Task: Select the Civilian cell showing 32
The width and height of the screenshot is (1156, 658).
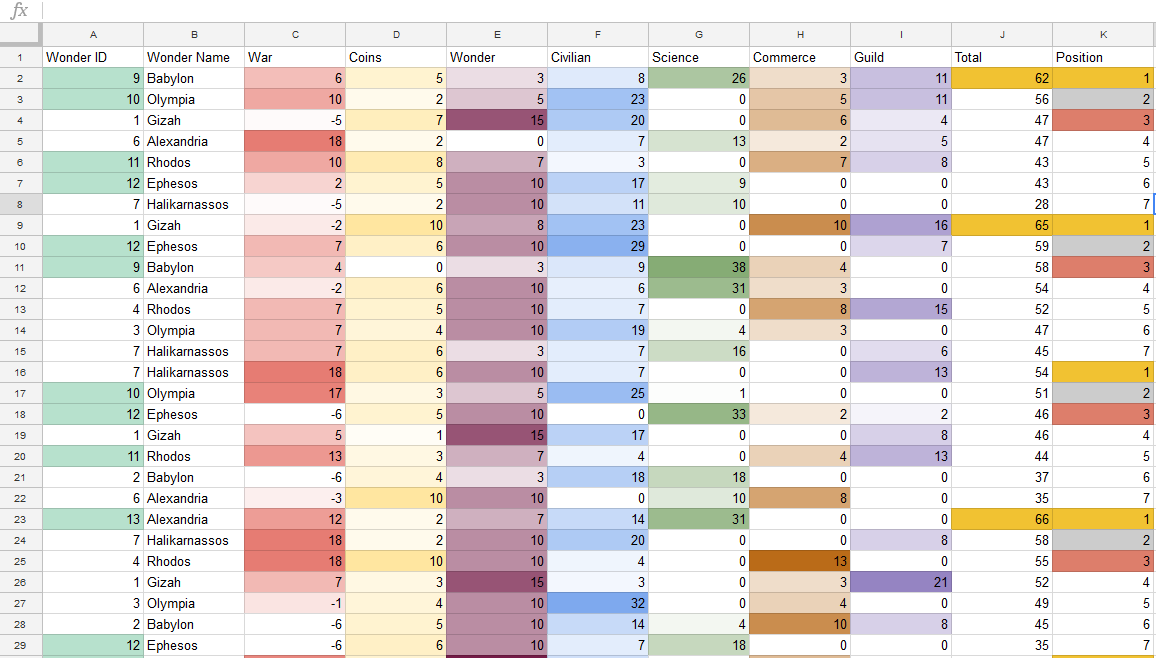Action: [x=598, y=603]
